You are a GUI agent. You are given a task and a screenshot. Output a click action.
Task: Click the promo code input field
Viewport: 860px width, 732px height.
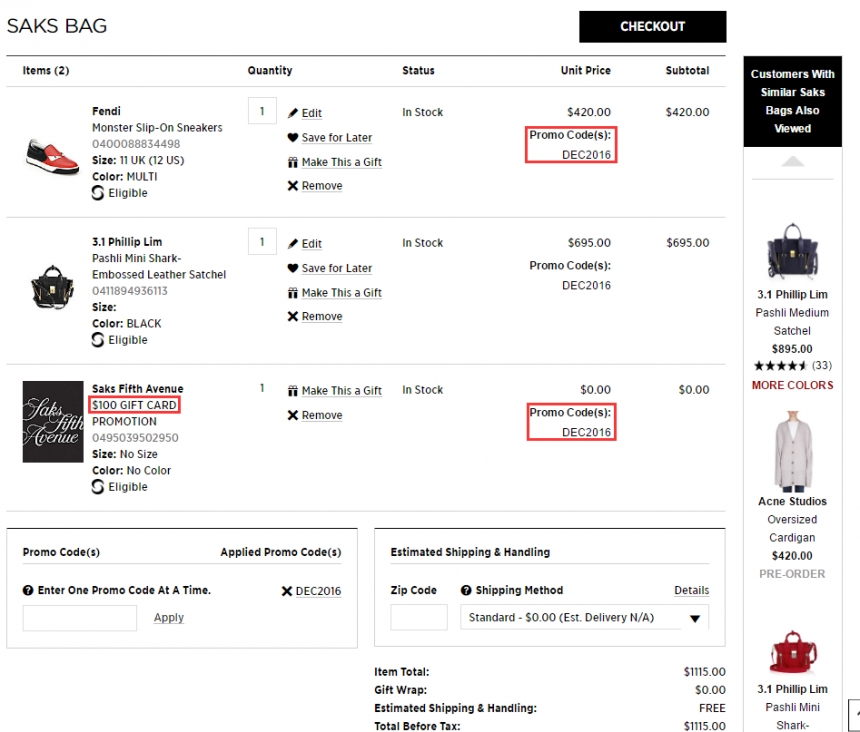click(x=80, y=618)
